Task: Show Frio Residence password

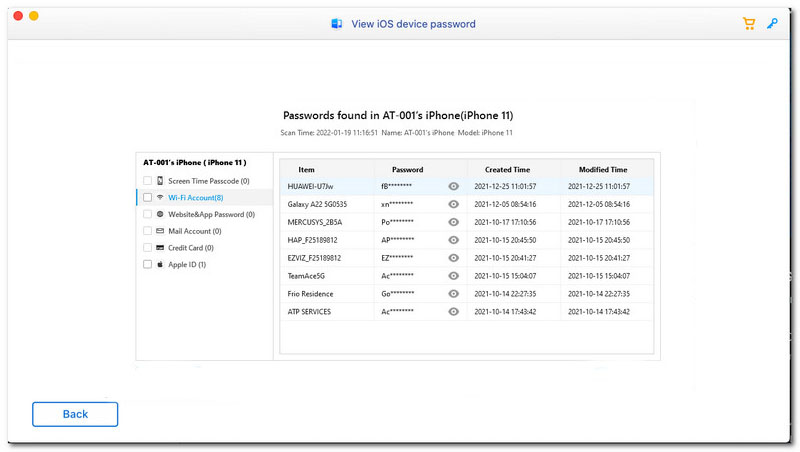Action: (x=454, y=294)
